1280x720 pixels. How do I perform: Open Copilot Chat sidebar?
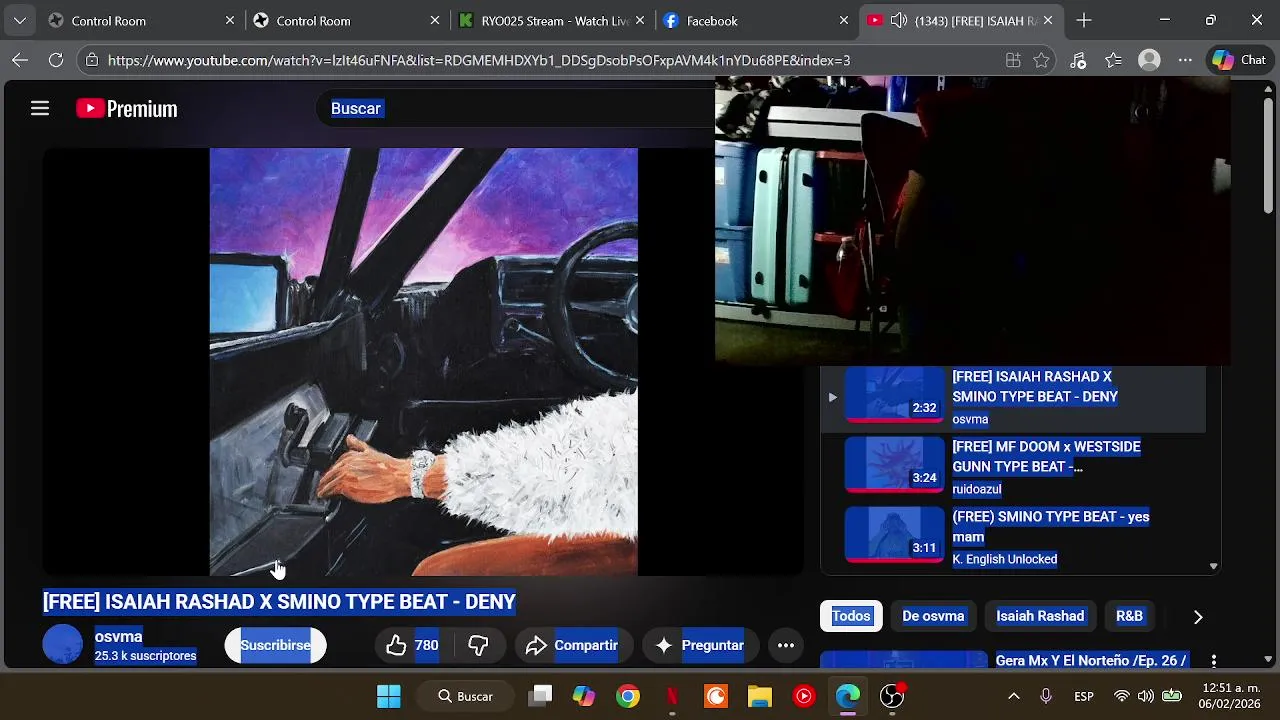(x=1240, y=60)
